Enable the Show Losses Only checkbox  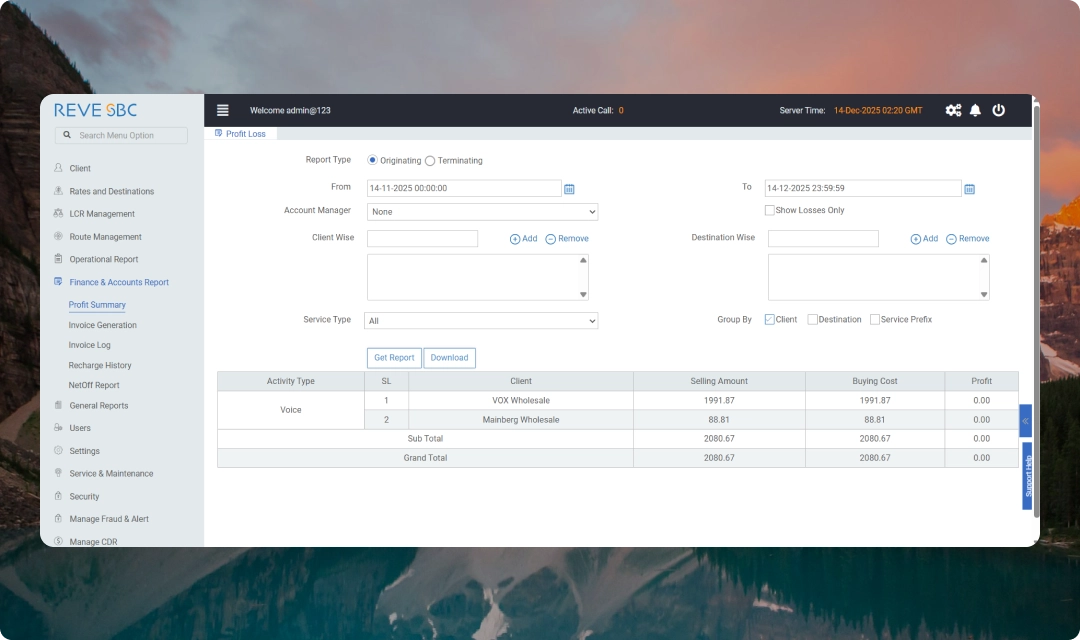770,211
